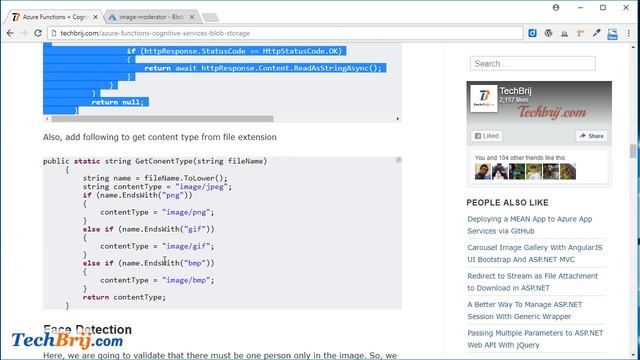Click the 'Face Detection' heading
The image size is (640, 360).
pos(87,329)
